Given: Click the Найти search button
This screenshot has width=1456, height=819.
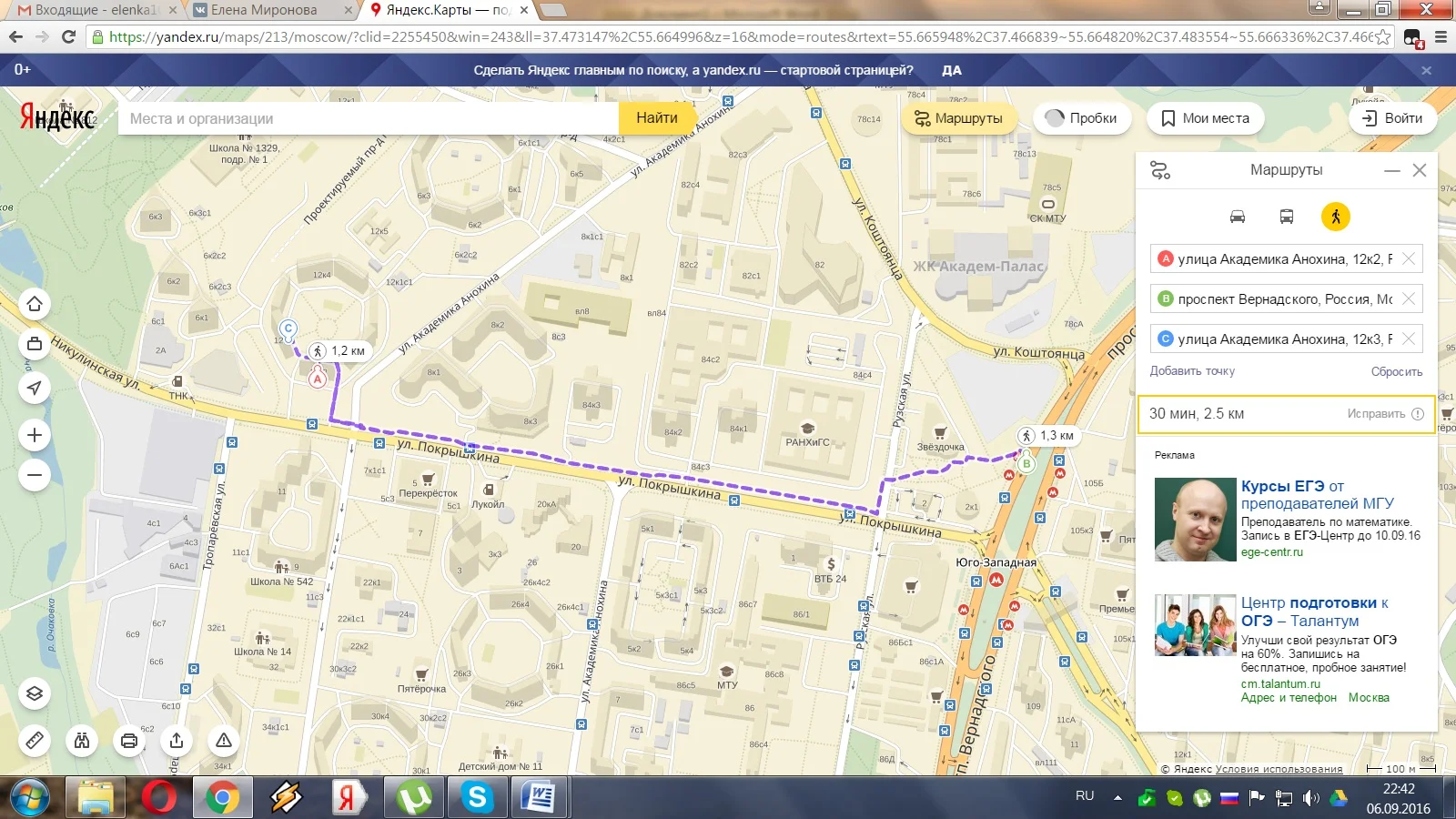Looking at the screenshot, I should 657,118.
